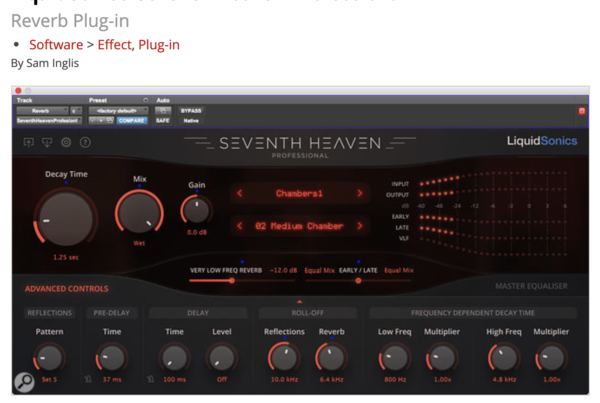
Task: Open the factory default preset dropdown
Action: point(118,111)
